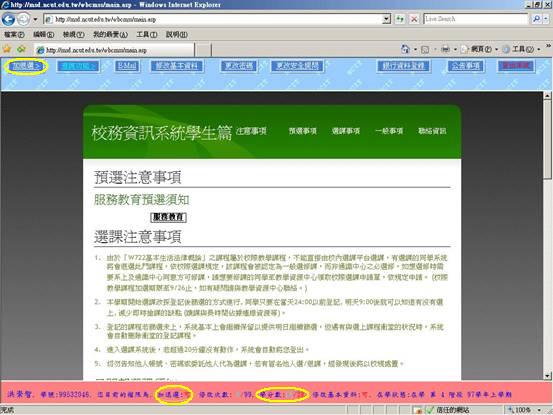Select the current page browser tab
Screen dimensions: 553x415
pyautogui.click(x=114, y=50)
